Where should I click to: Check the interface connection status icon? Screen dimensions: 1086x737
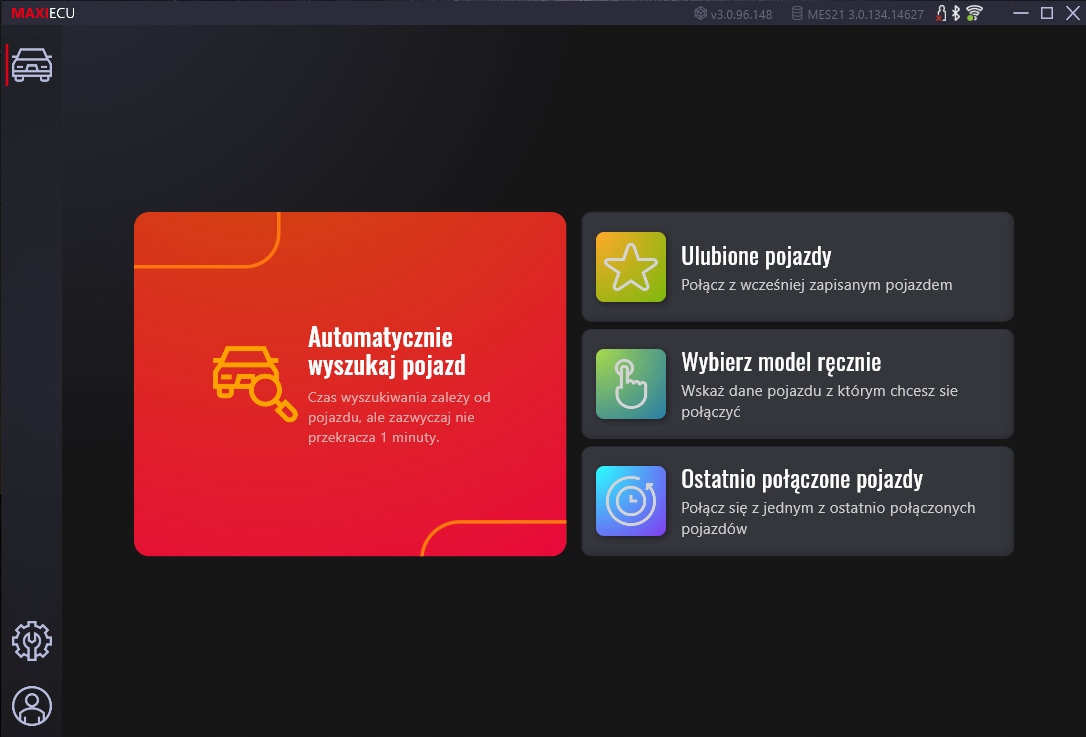click(941, 13)
